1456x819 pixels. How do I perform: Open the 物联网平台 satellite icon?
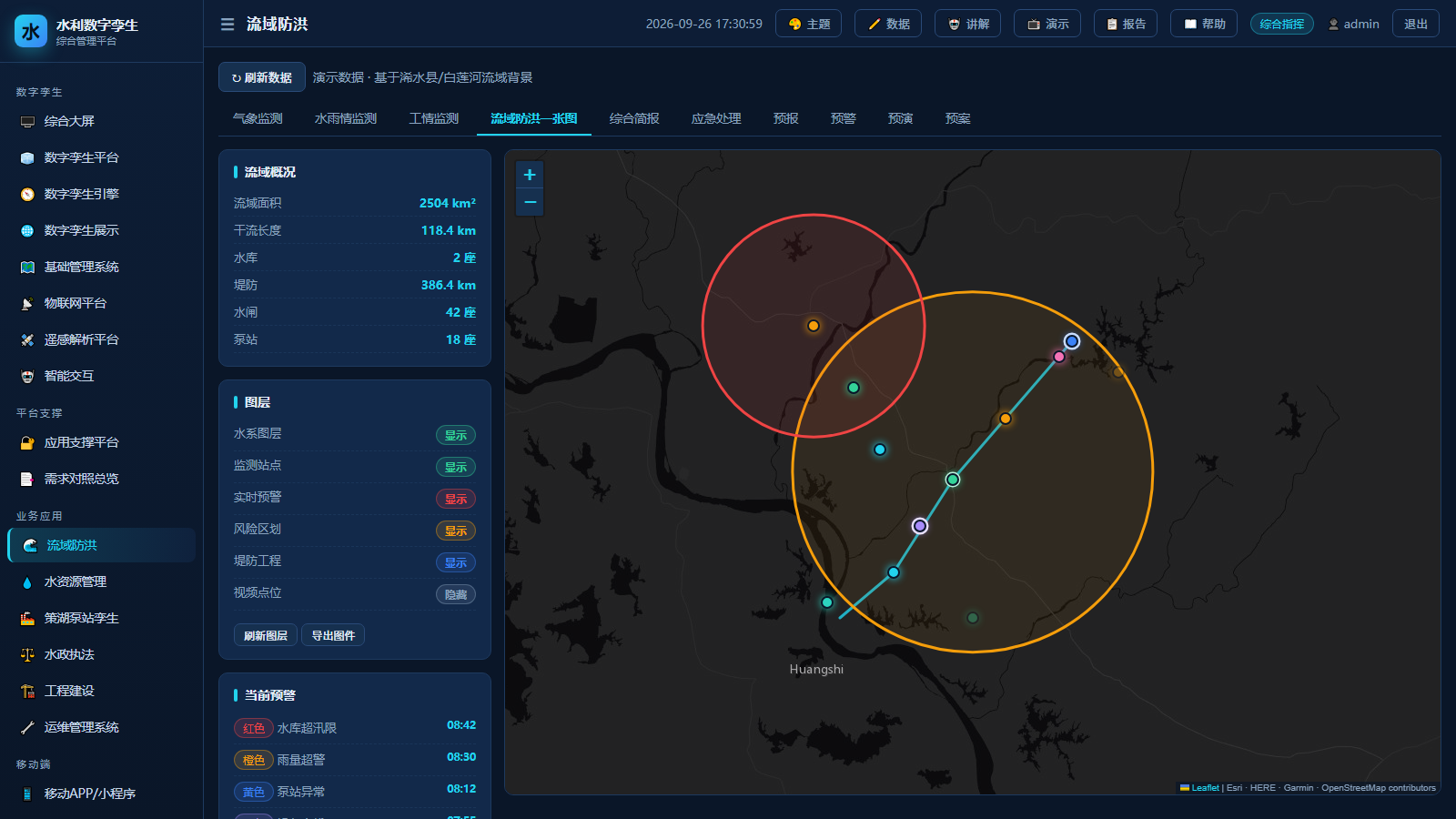[27, 304]
